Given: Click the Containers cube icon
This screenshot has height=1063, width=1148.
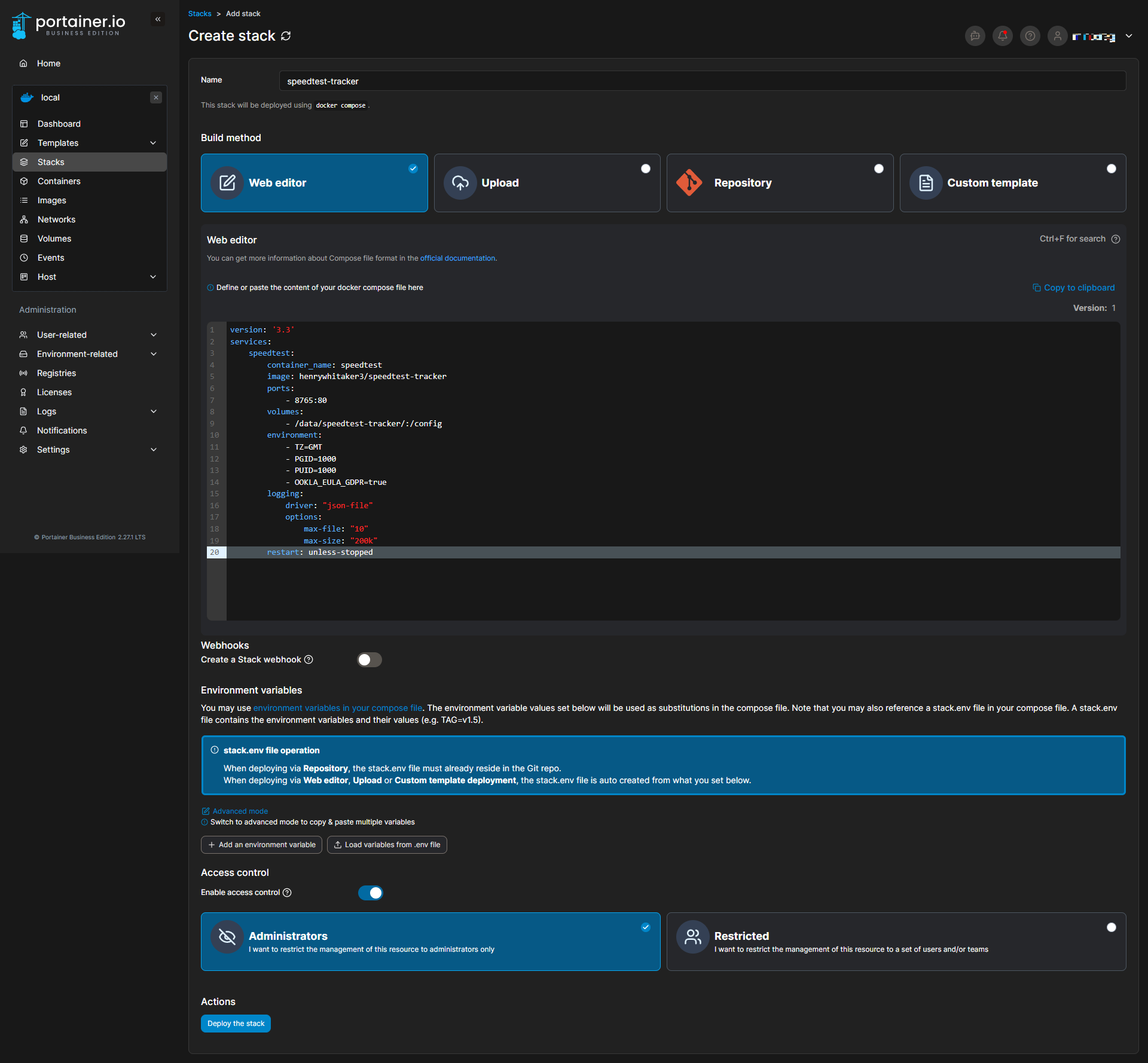Looking at the screenshot, I should click(24, 181).
